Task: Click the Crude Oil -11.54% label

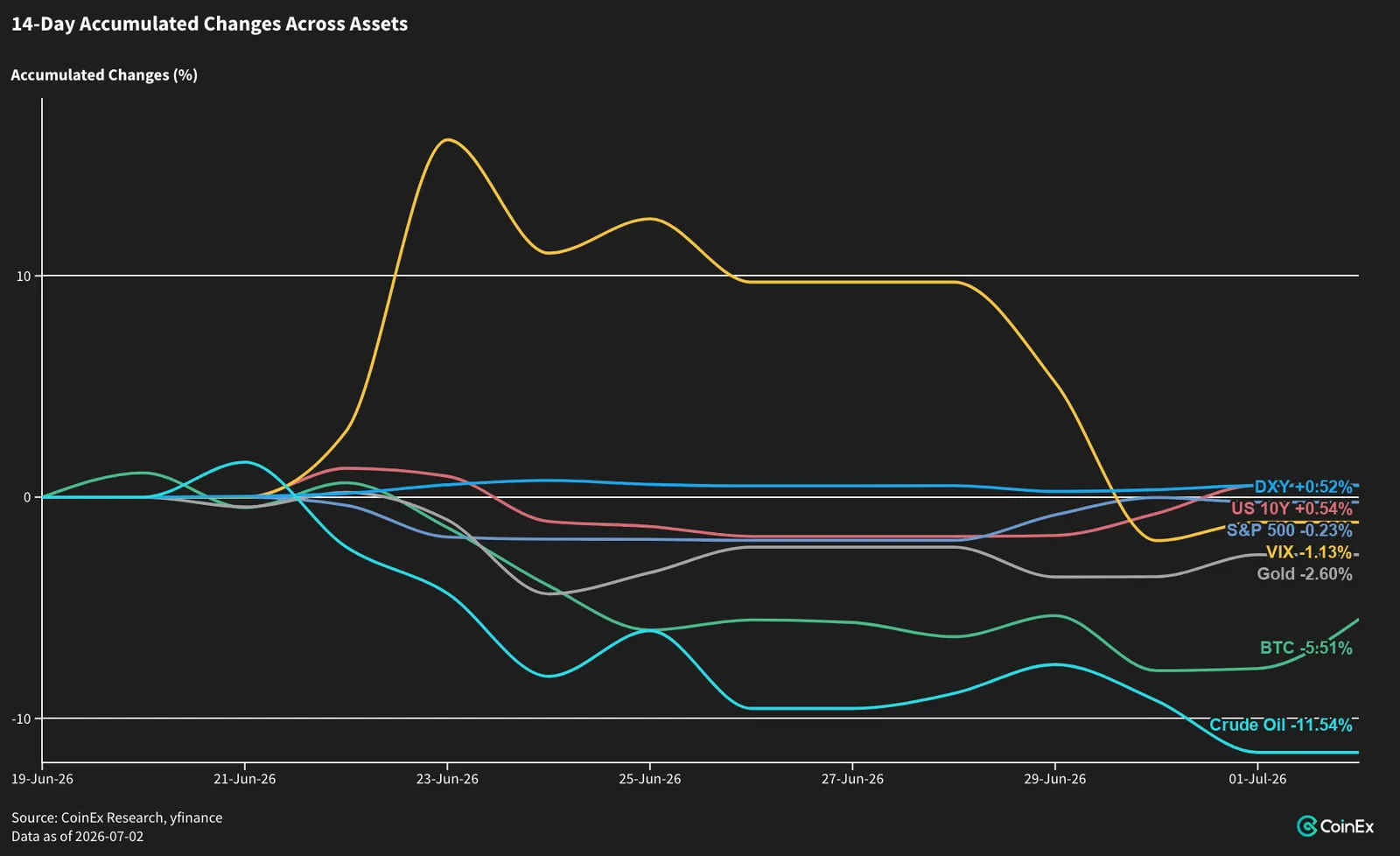Action: [1281, 725]
